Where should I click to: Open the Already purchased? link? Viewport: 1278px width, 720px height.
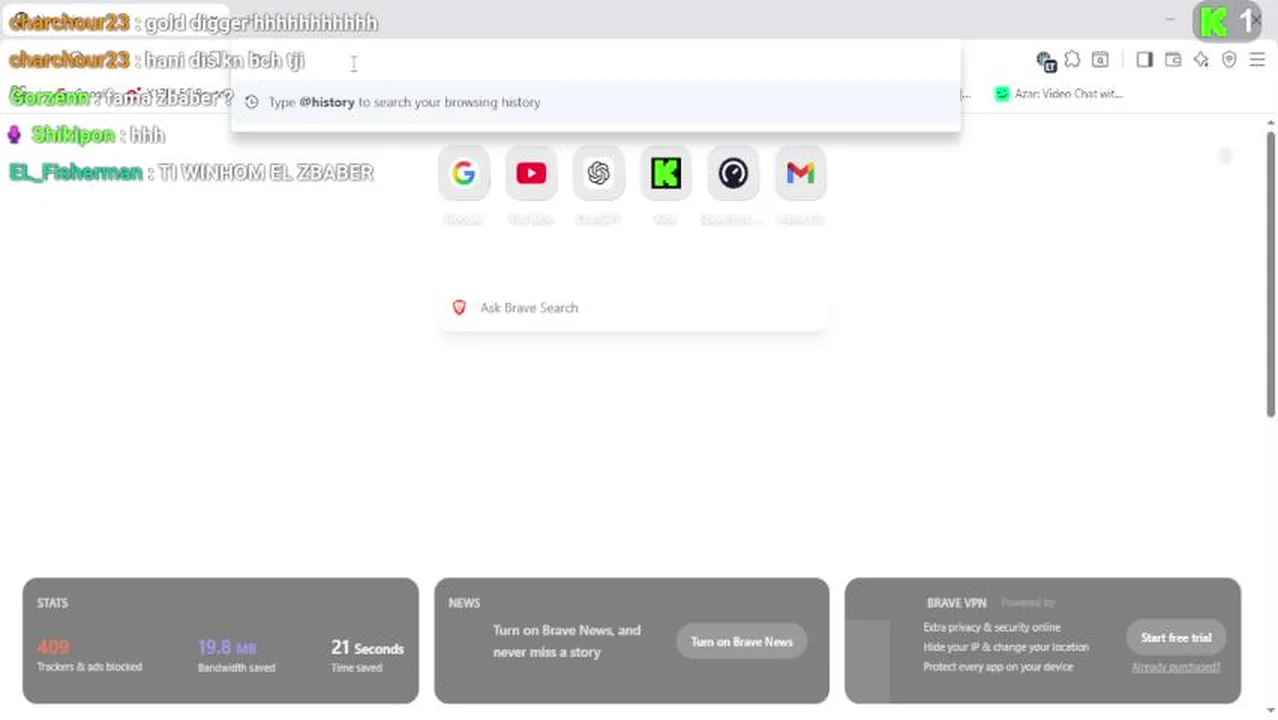1176,667
